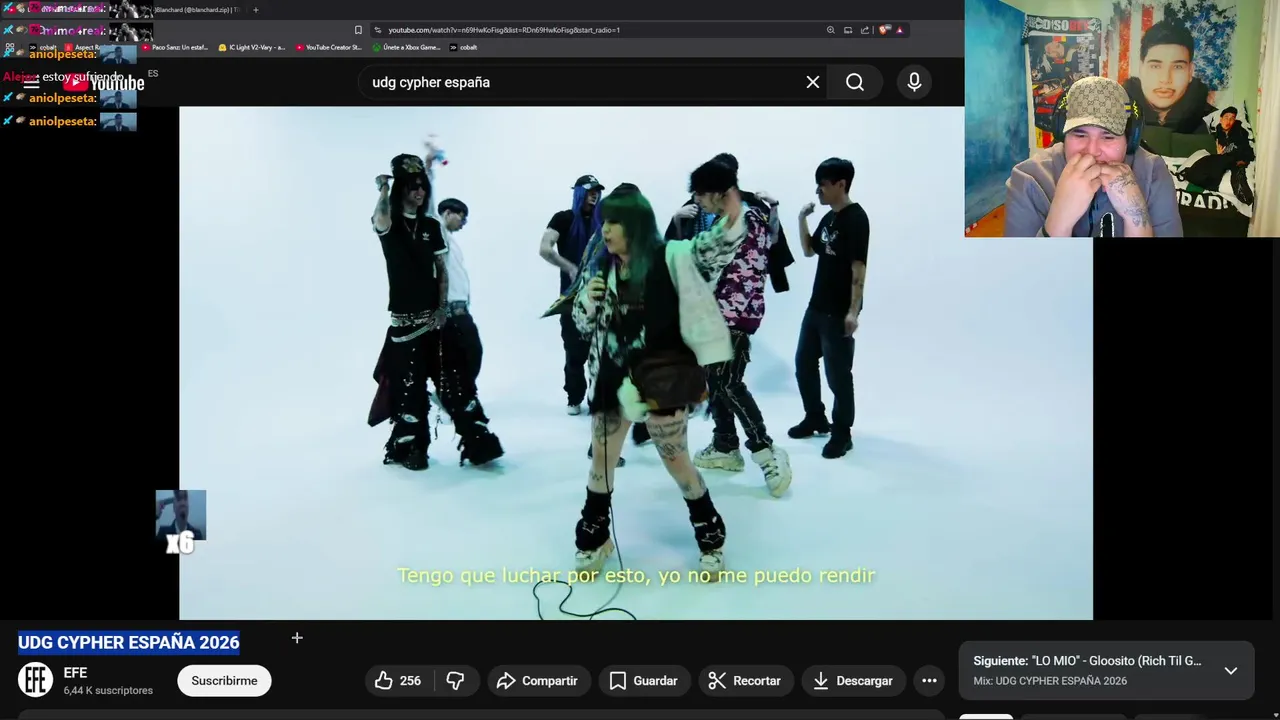This screenshot has width=1280, height=720.
Task: Switch to the Blanchard (@blanchard.zip) tab
Action: 198,10
